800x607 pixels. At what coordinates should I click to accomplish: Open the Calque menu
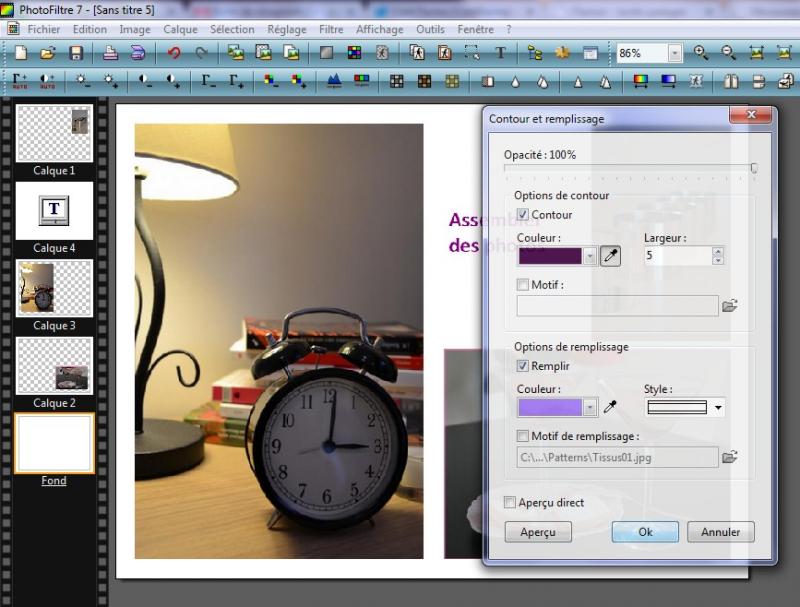(180, 29)
